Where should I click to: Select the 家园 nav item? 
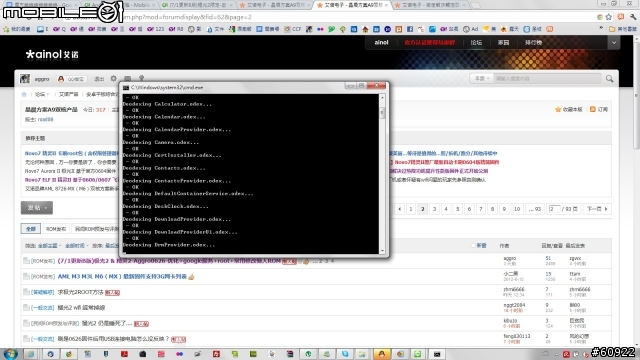coord(503,42)
